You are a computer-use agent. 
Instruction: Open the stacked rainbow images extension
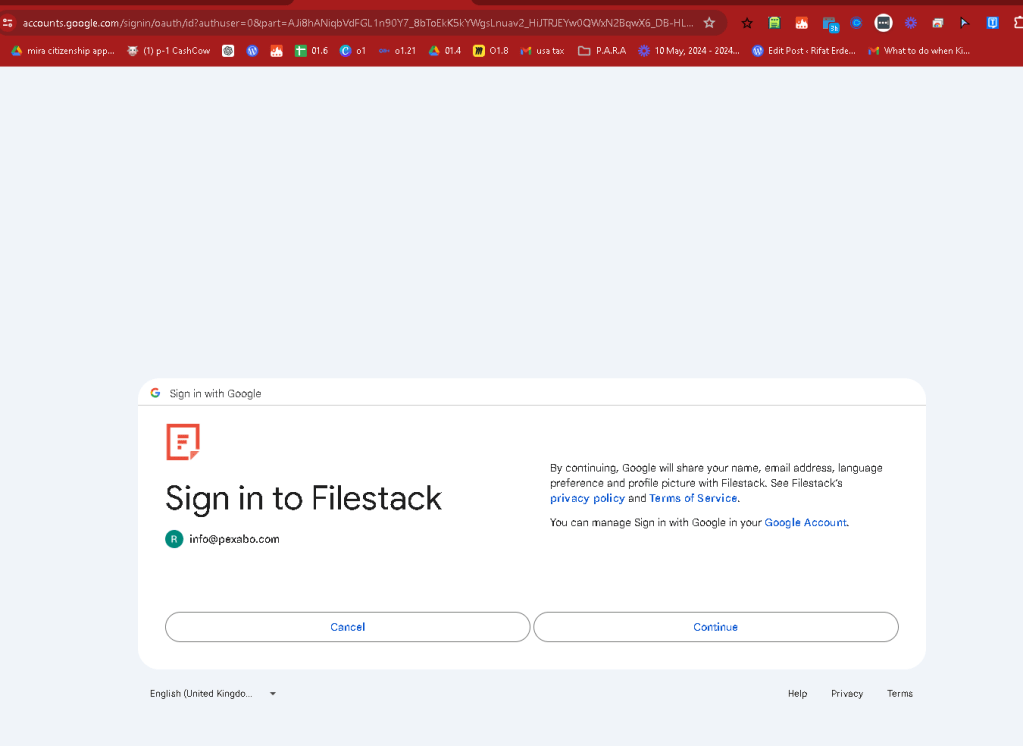pos(938,23)
